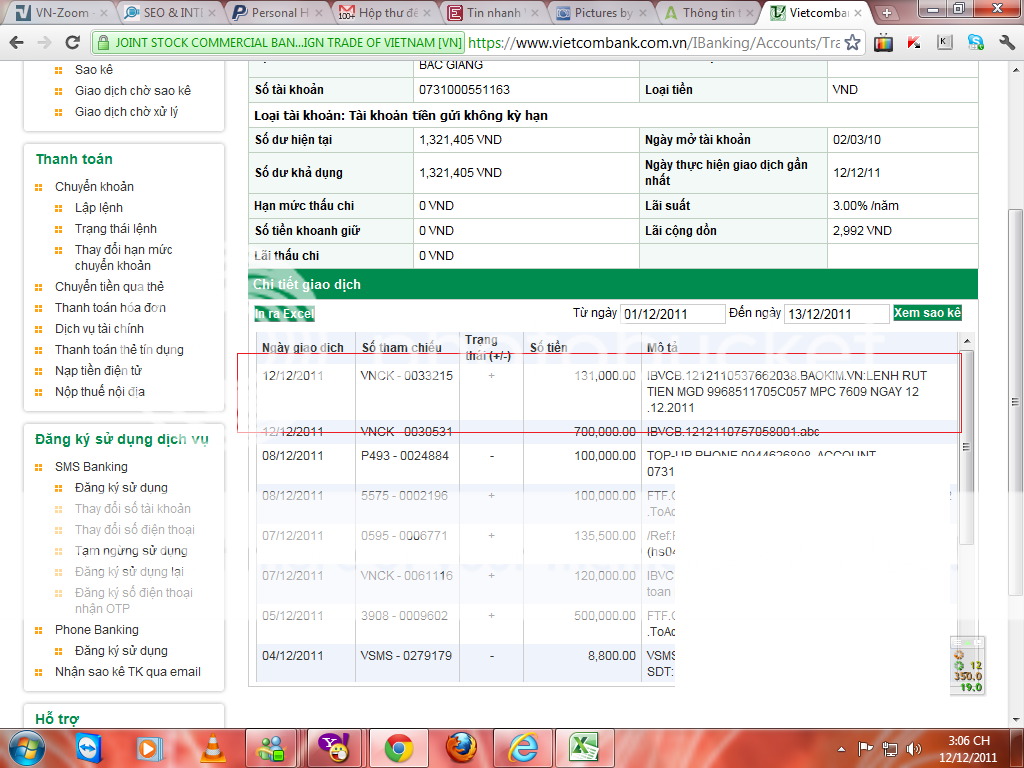Launch VLC media player from taskbar

click(213, 748)
